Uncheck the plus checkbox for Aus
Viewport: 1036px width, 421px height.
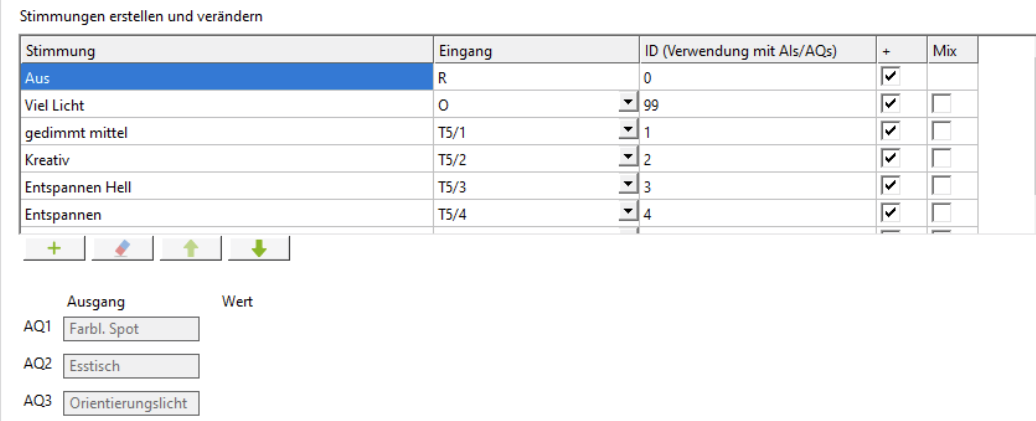(889, 77)
